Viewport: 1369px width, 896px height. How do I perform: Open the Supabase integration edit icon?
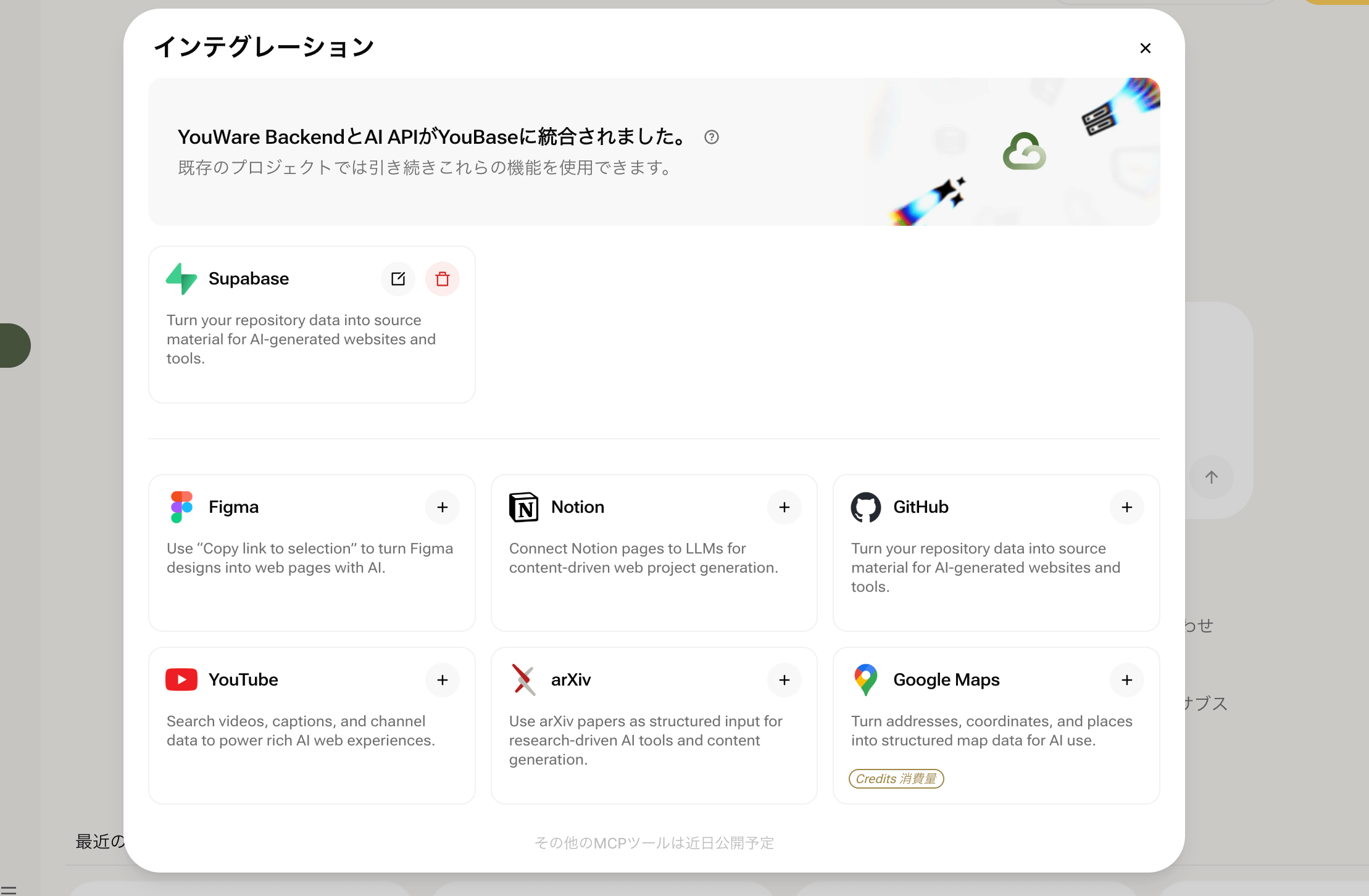tap(398, 279)
